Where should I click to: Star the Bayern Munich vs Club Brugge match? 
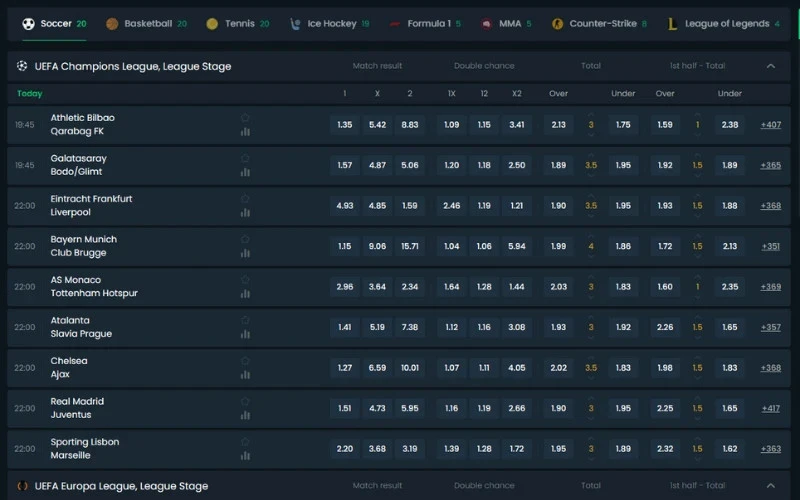coord(245,239)
